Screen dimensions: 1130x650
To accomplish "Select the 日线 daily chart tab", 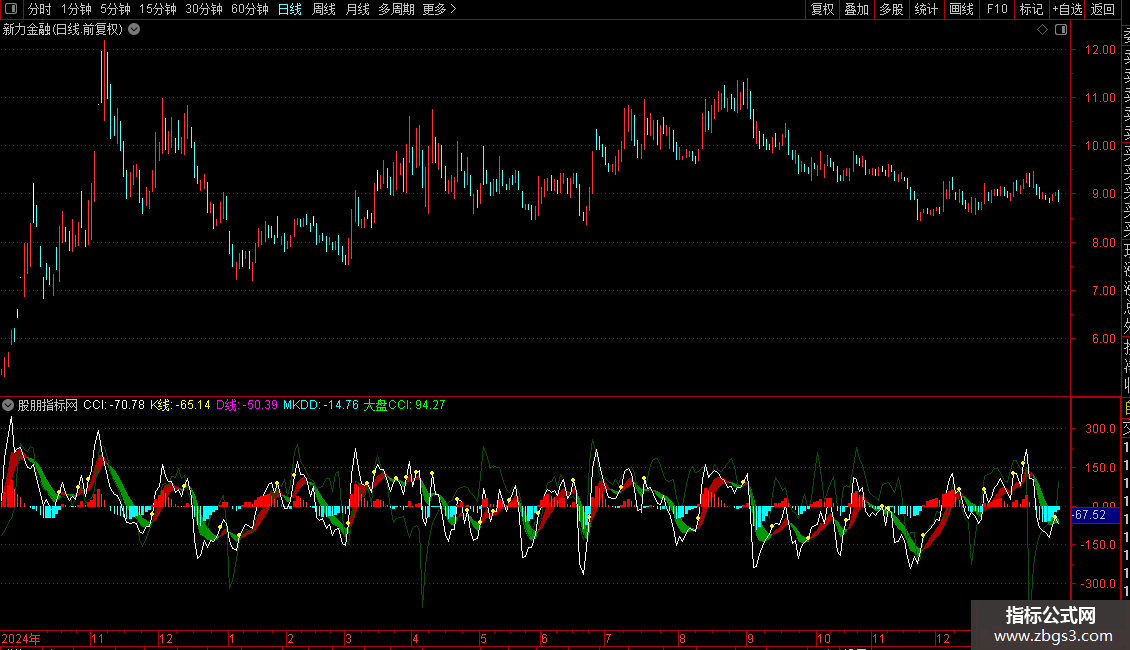I will click(290, 9).
